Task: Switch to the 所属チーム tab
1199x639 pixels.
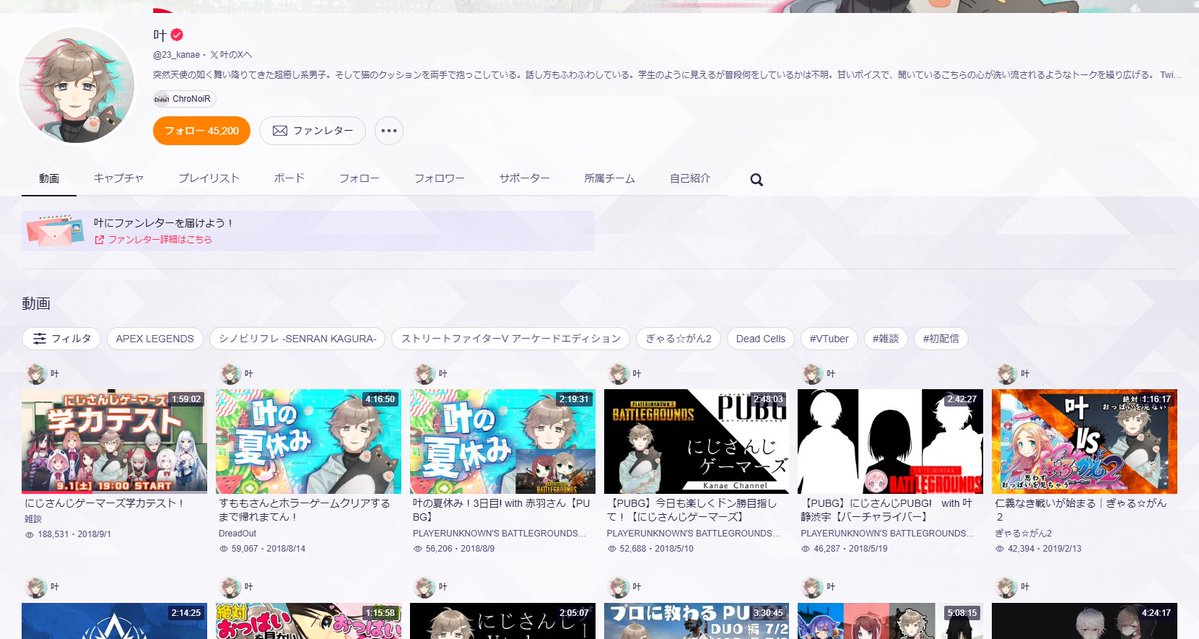Action: [609, 178]
